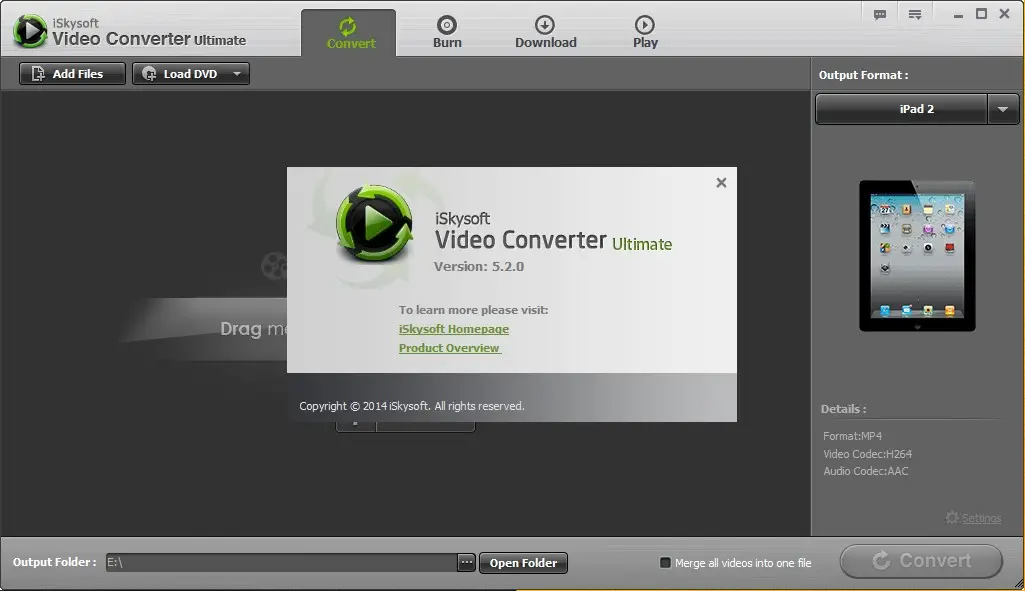
Task: Browse for output folder with ellipsis button
Action: click(466, 562)
